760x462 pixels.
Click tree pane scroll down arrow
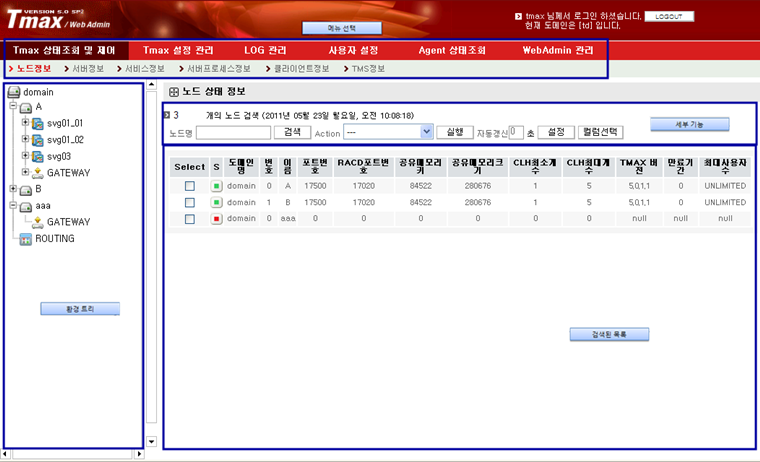[152, 442]
